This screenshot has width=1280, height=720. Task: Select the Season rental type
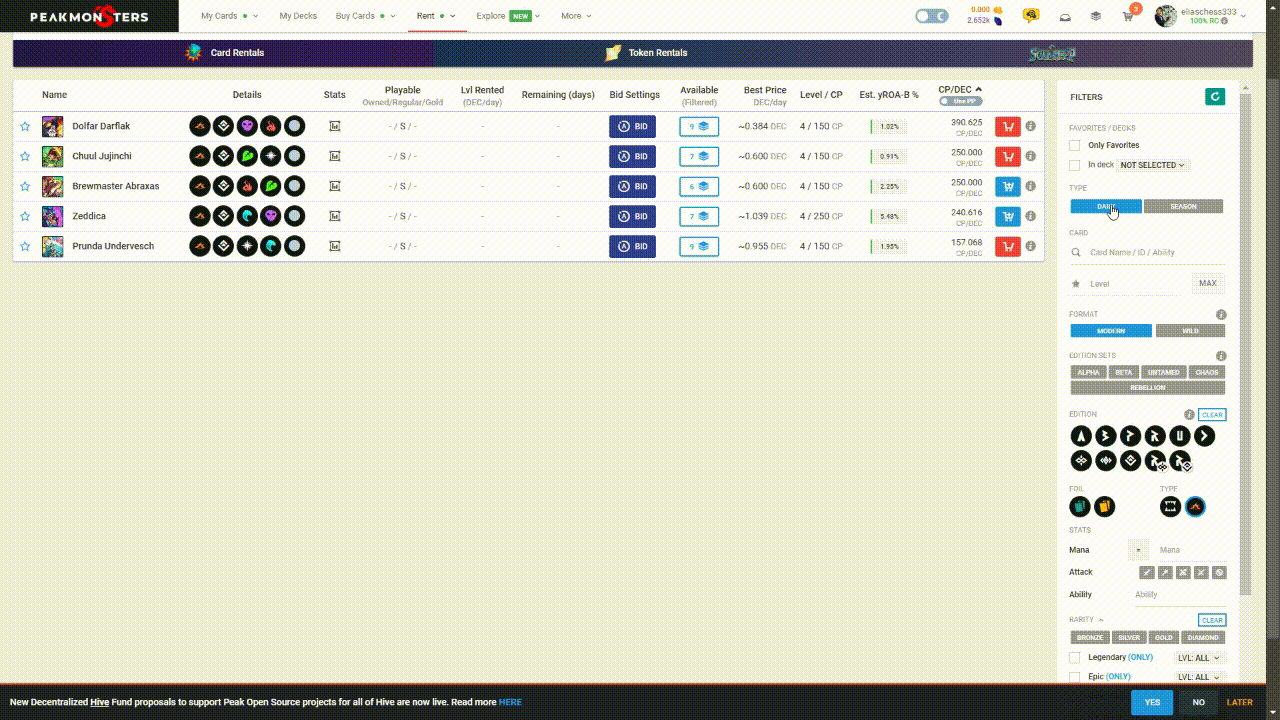[1183, 207]
